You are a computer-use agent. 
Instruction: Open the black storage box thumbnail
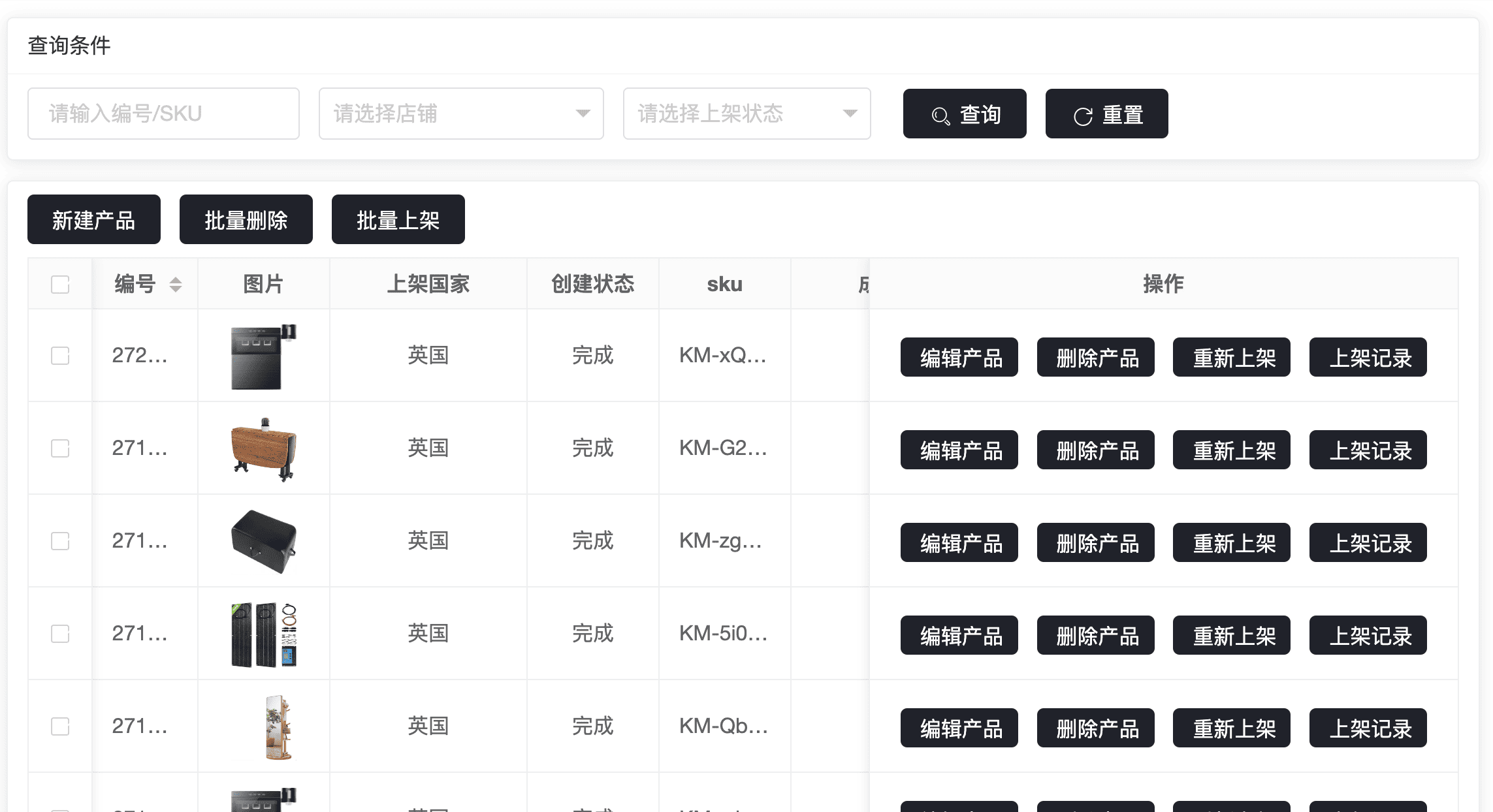pyautogui.click(x=263, y=541)
